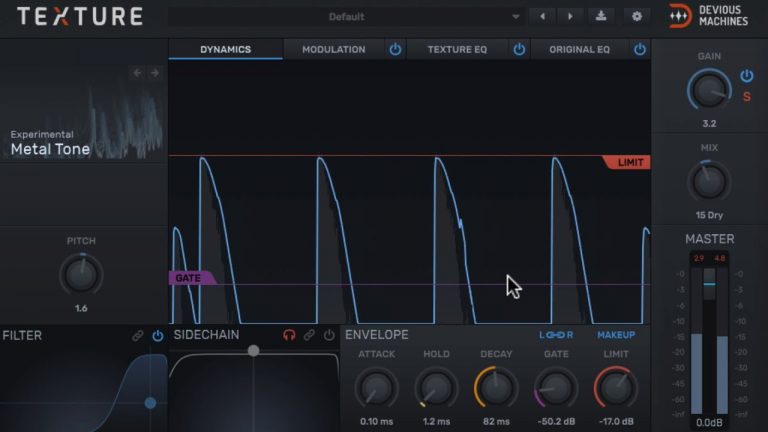Go to the previous preset arrow
The image size is (768, 432).
[x=543, y=16]
